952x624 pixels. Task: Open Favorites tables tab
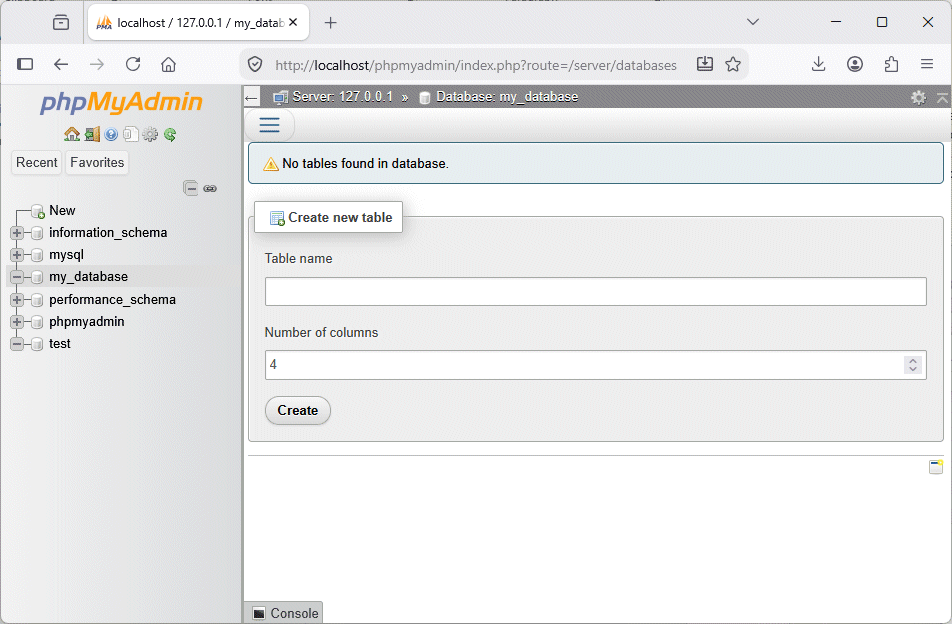click(x=97, y=163)
